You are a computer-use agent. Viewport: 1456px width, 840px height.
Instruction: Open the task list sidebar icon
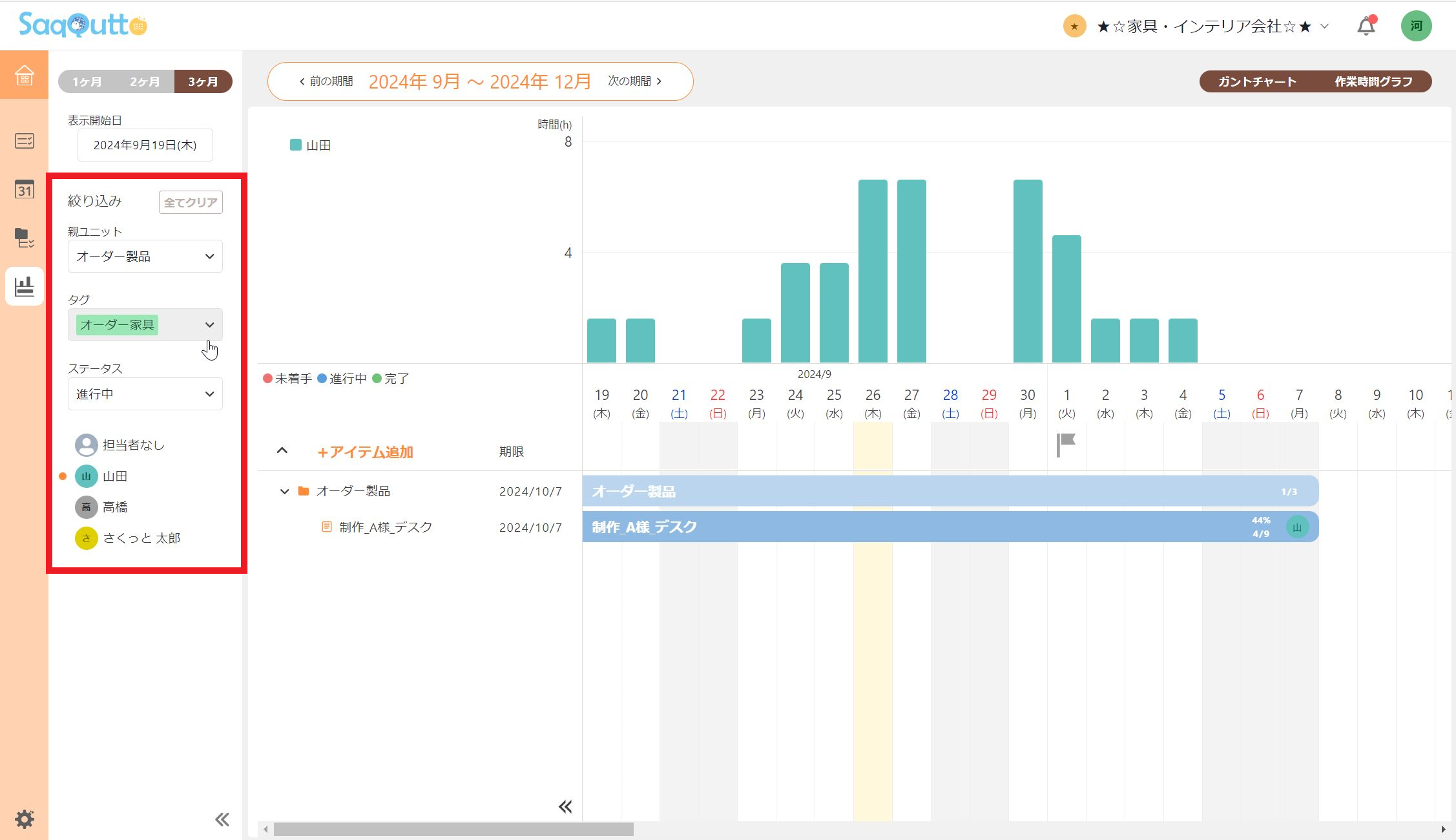[24, 141]
